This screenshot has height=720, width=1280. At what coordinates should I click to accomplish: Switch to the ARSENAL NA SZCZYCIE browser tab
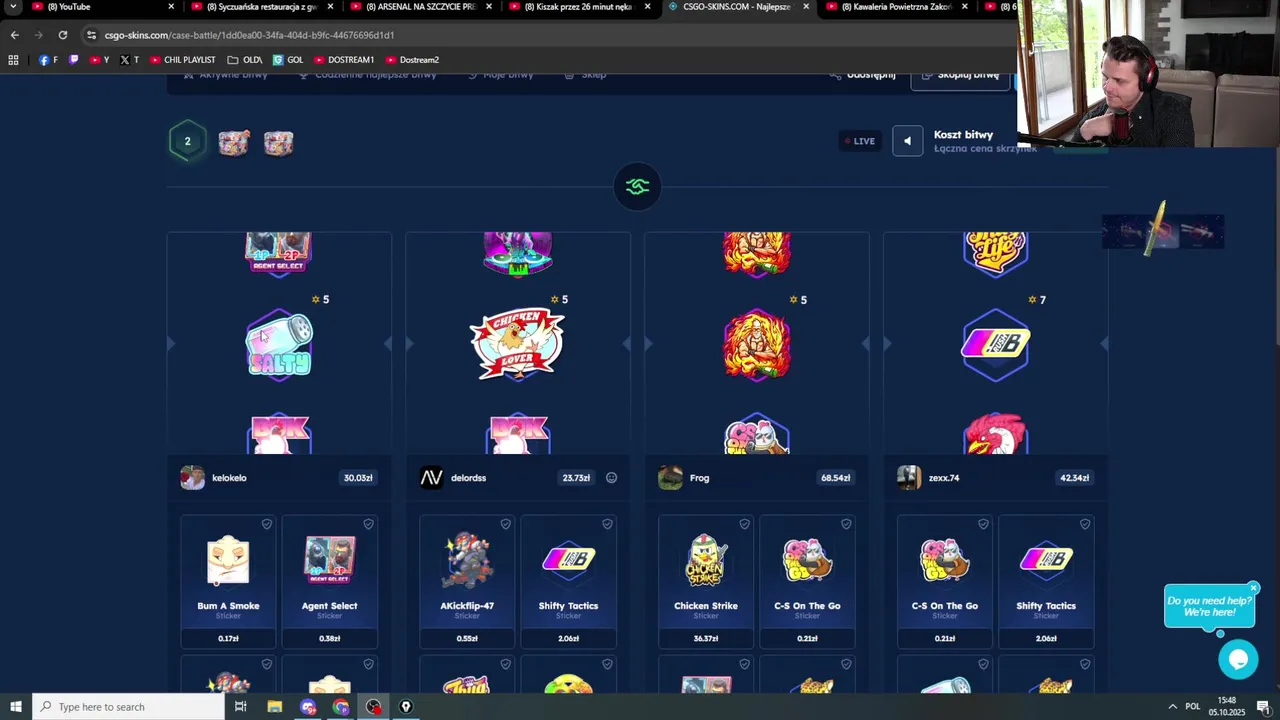418,7
